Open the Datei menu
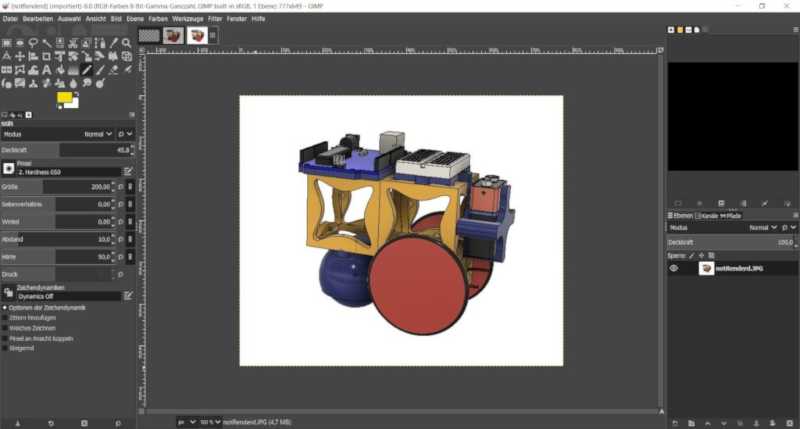Image resolution: width=800 pixels, height=429 pixels. coord(10,19)
